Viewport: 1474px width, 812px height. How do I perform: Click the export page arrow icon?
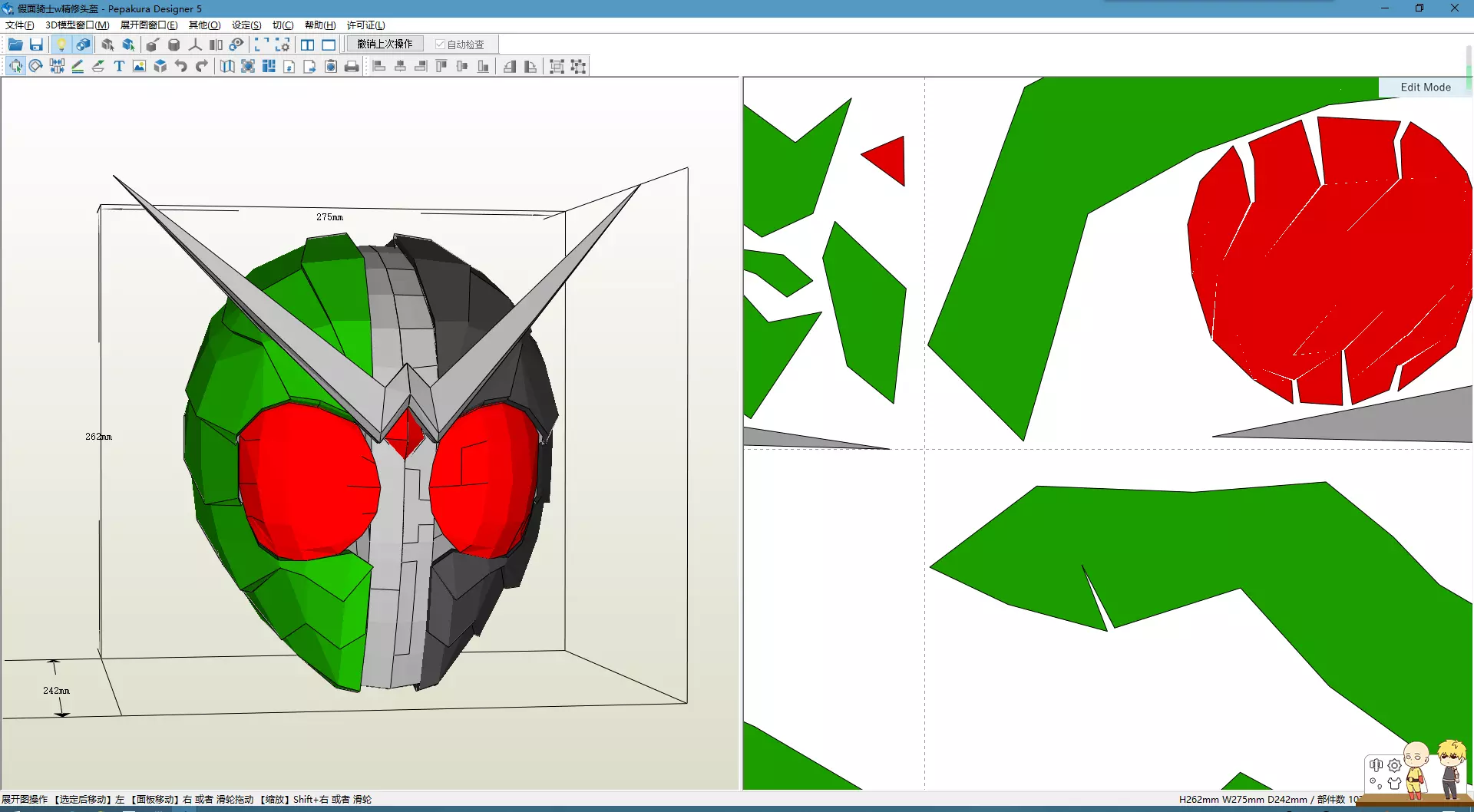(x=310, y=66)
